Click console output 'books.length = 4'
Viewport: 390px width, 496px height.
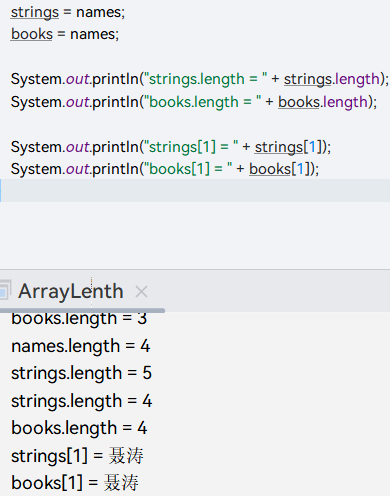[79, 428]
